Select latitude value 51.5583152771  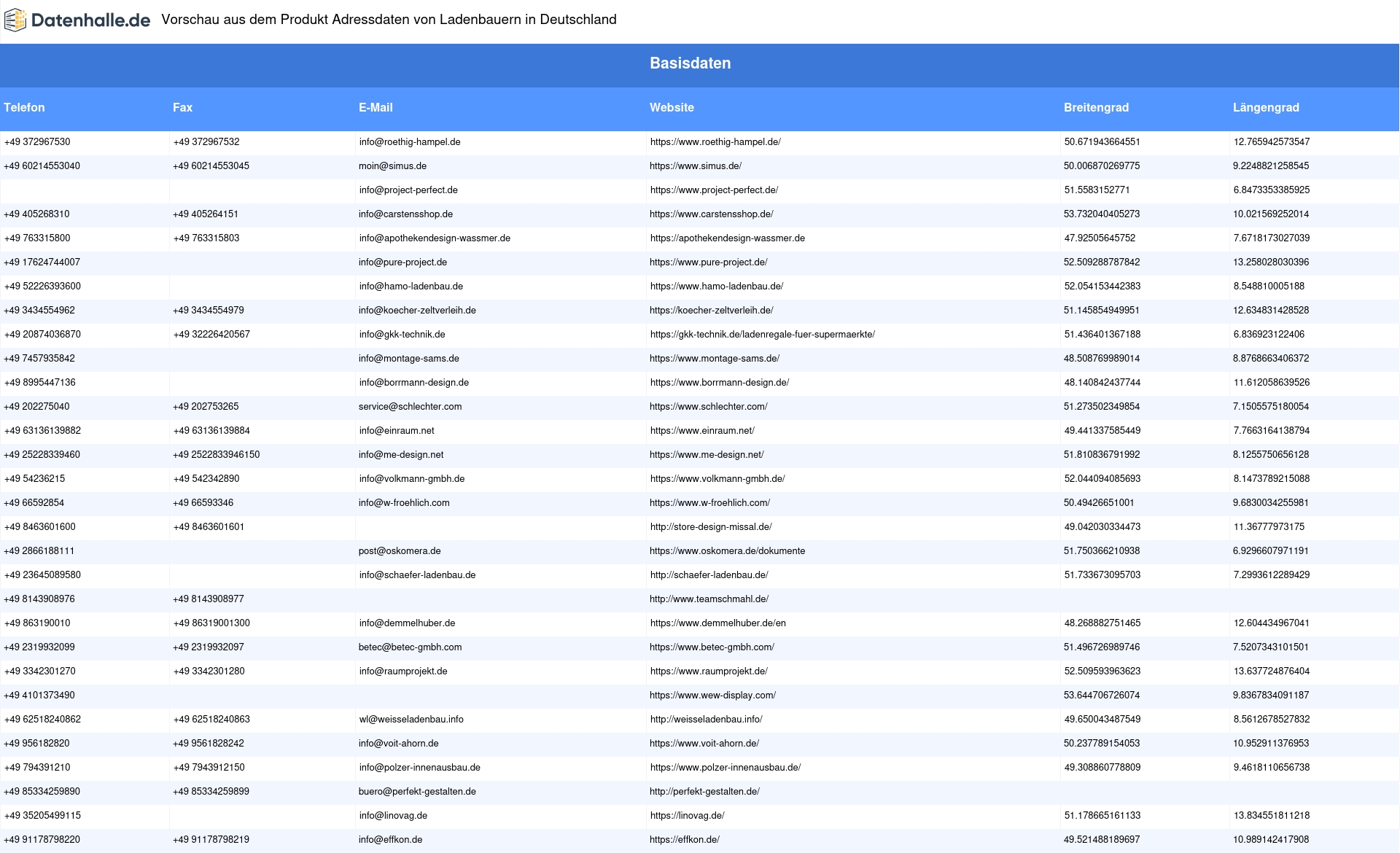[1097, 190]
